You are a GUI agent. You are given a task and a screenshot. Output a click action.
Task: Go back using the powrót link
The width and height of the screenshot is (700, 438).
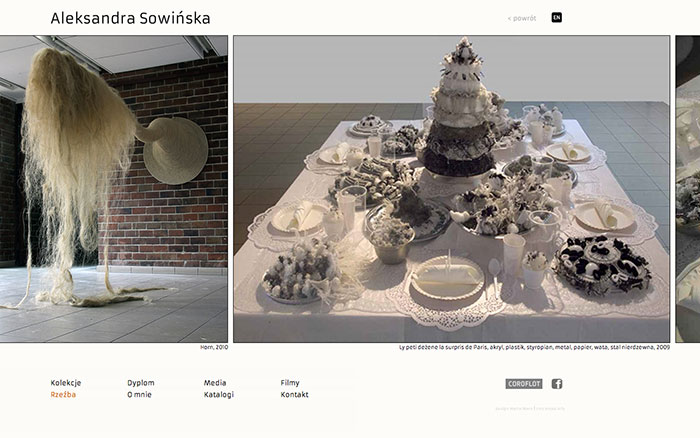522,18
